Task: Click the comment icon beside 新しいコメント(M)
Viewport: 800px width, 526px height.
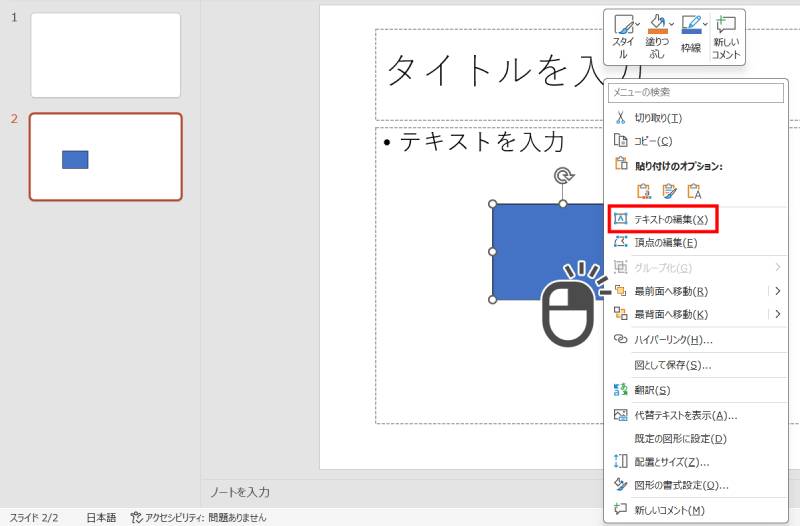Action: tap(620, 509)
